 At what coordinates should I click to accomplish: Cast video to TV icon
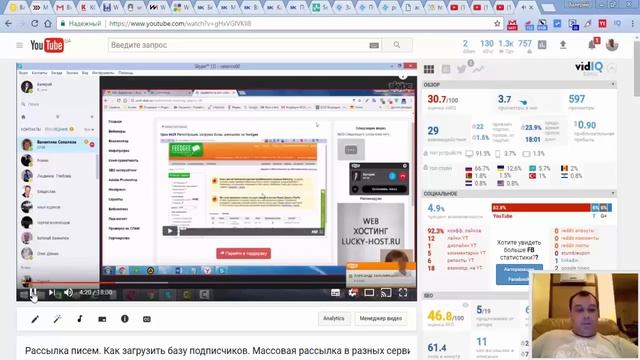coord(386,292)
